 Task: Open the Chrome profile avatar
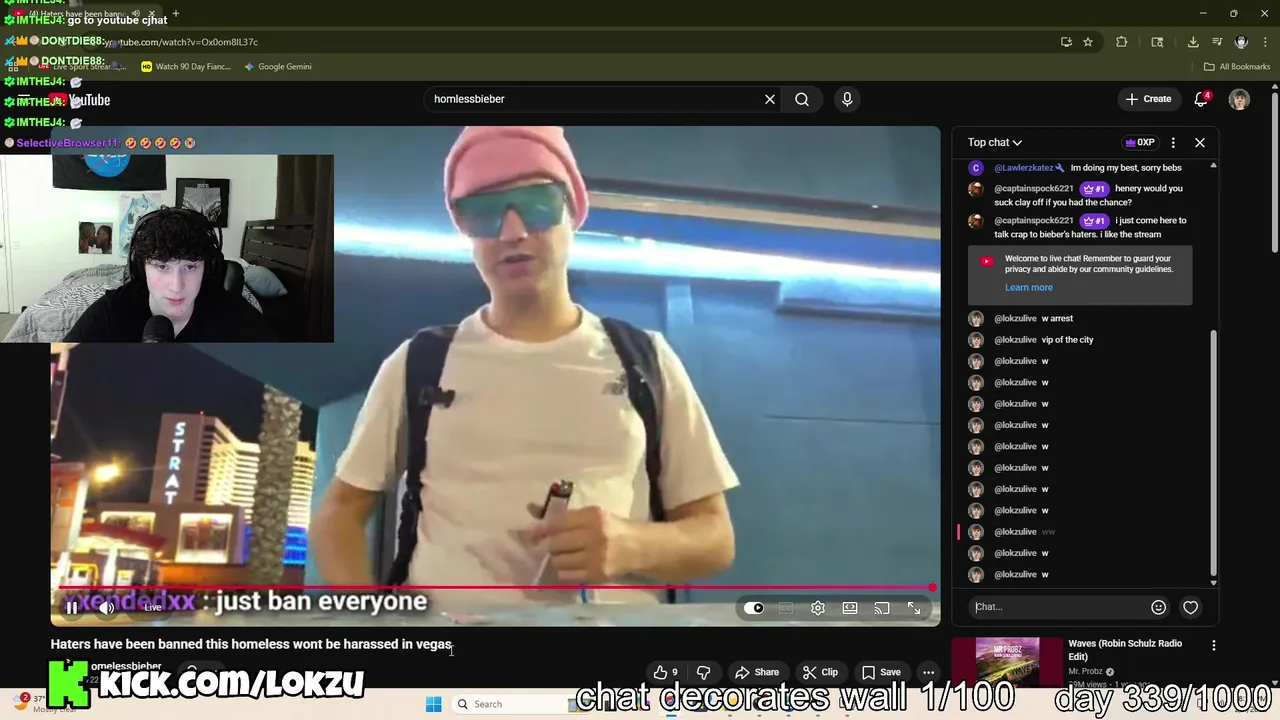(1241, 42)
